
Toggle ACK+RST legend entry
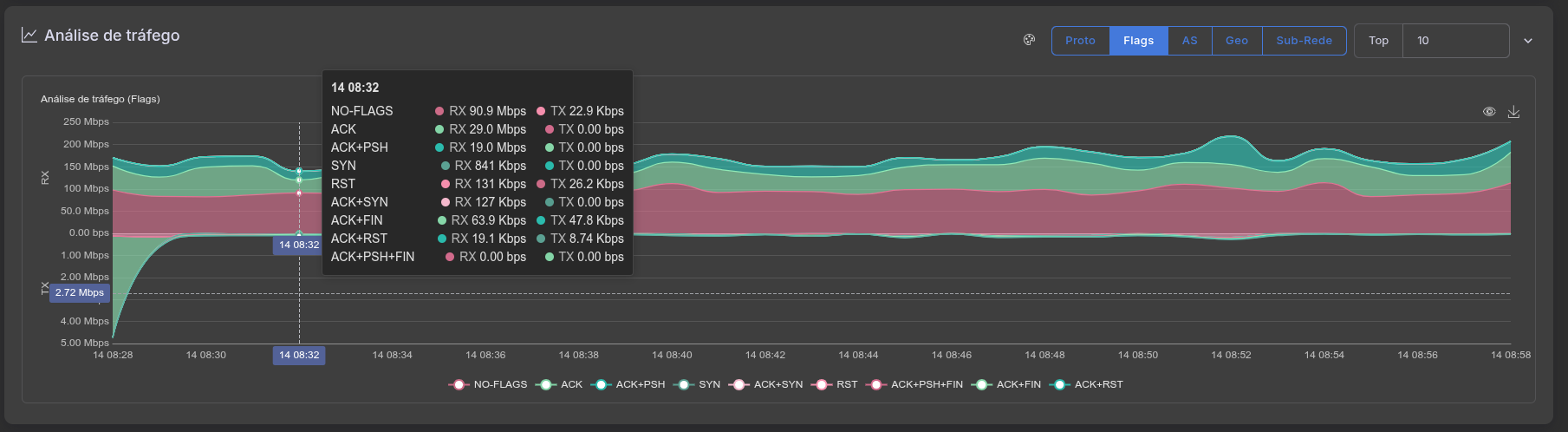pyautogui.click(x=1087, y=384)
